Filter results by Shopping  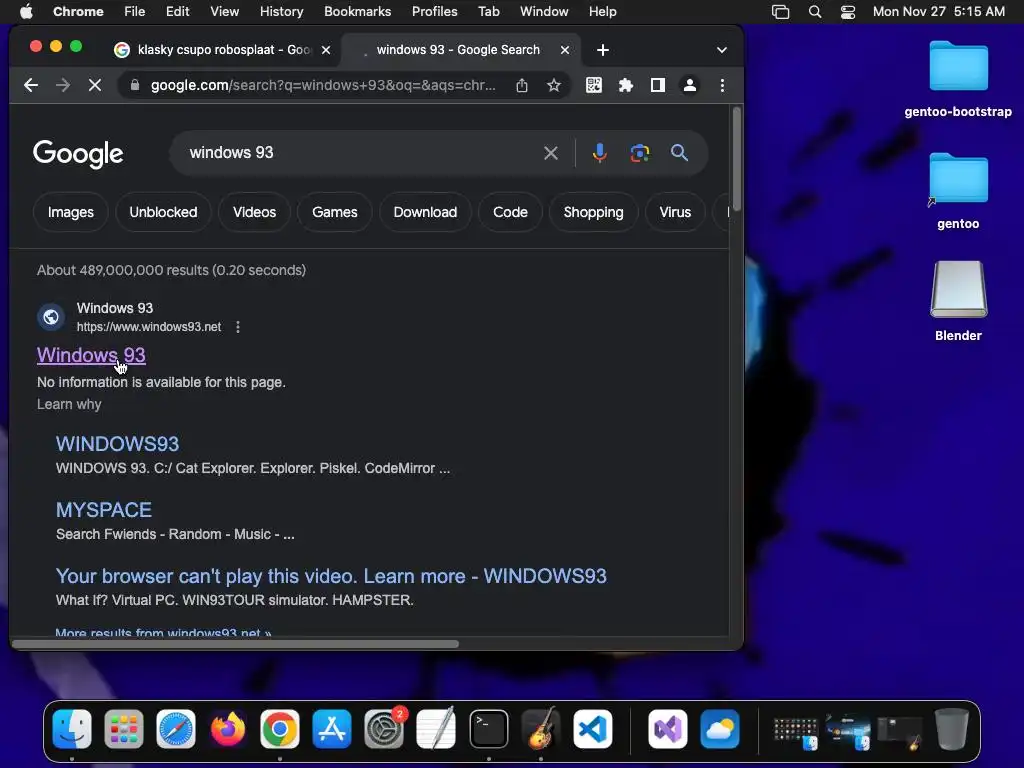(594, 212)
